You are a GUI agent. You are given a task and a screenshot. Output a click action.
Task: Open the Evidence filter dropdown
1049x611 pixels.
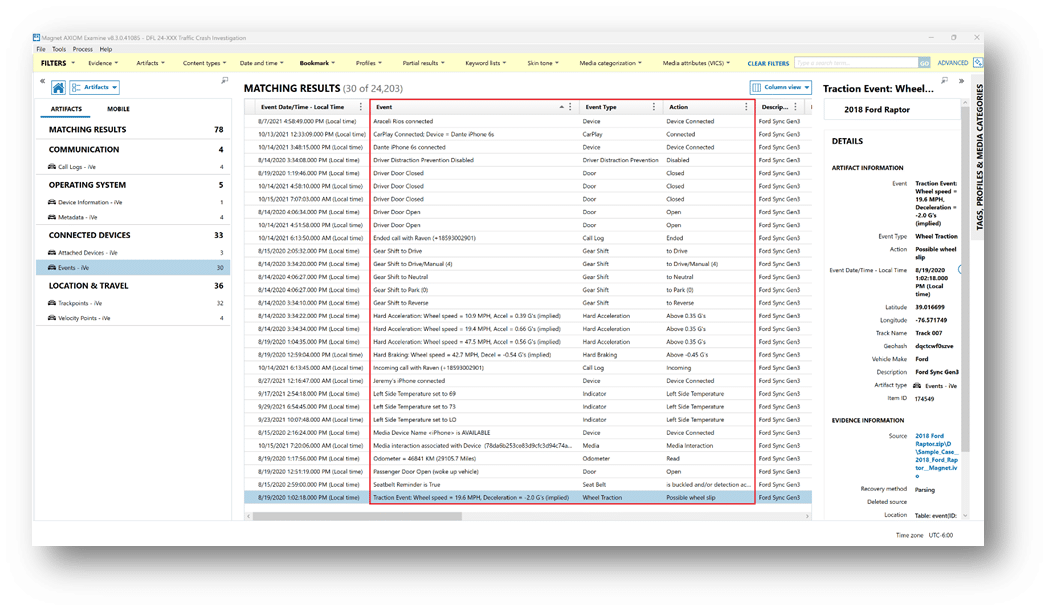pyautogui.click(x=103, y=63)
